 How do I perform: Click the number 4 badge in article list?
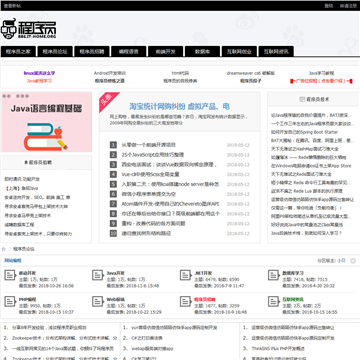(113, 174)
